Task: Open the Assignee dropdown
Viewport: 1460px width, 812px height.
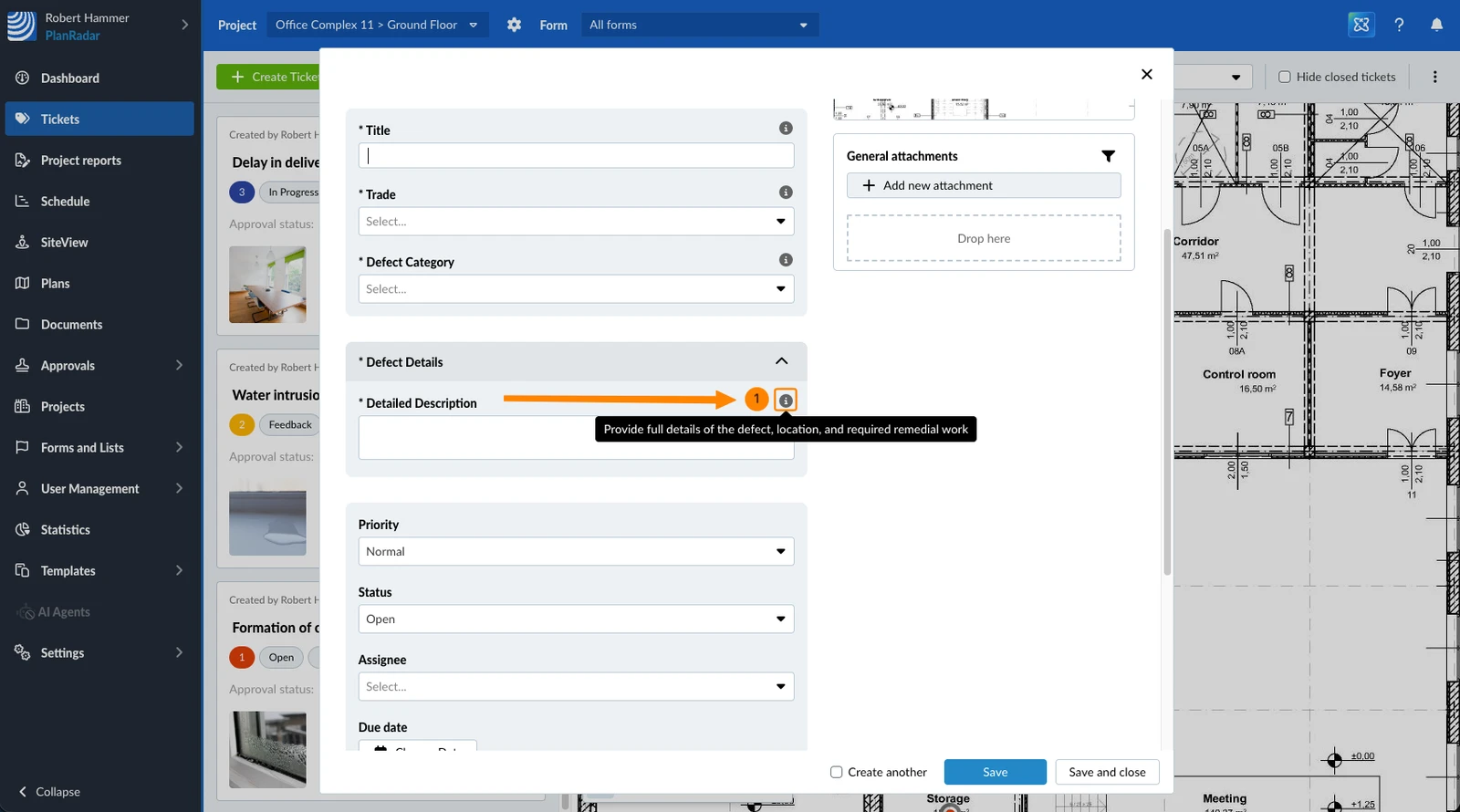Action: (x=576, y=687)
